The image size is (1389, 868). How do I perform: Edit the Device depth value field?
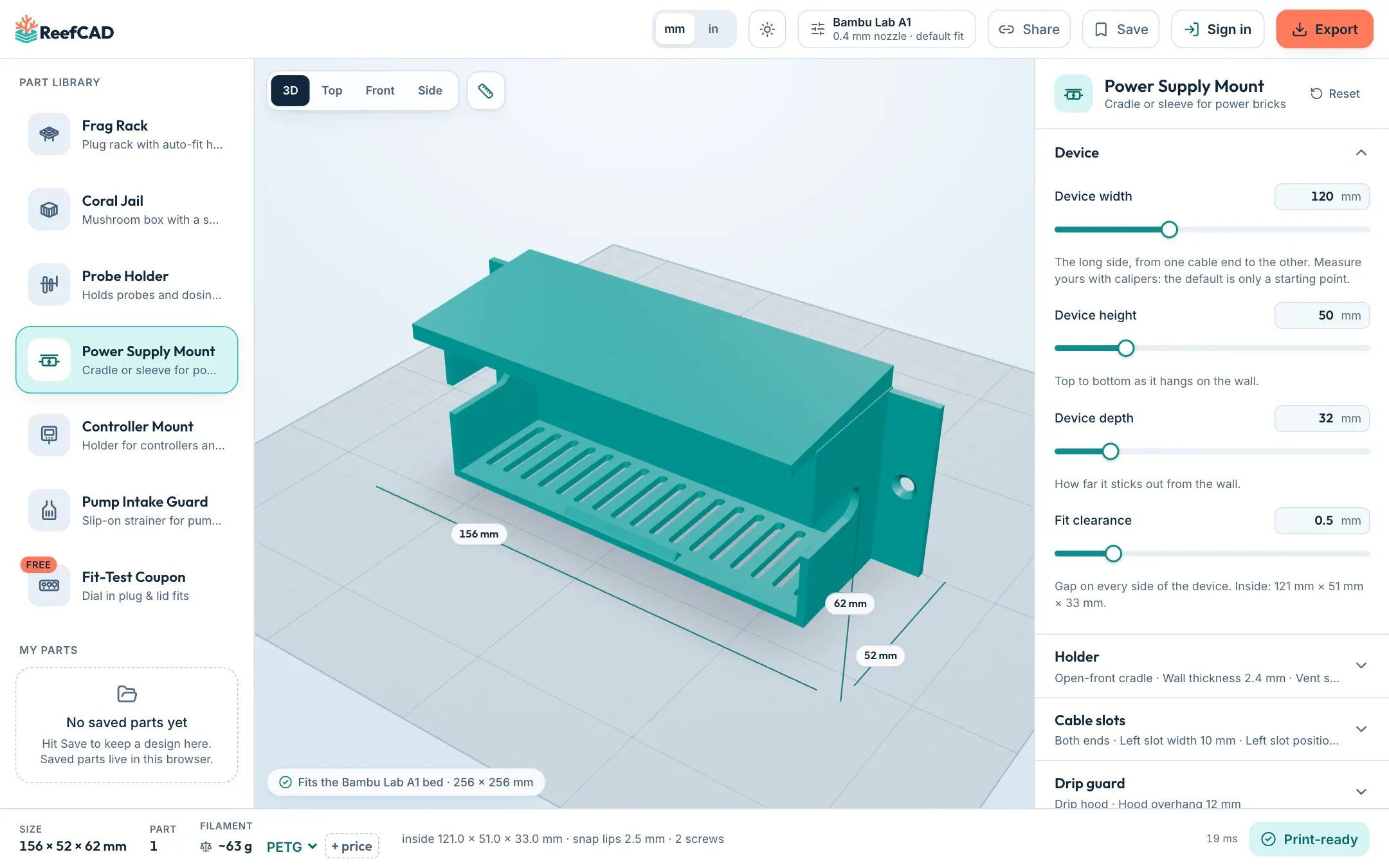1321,419
